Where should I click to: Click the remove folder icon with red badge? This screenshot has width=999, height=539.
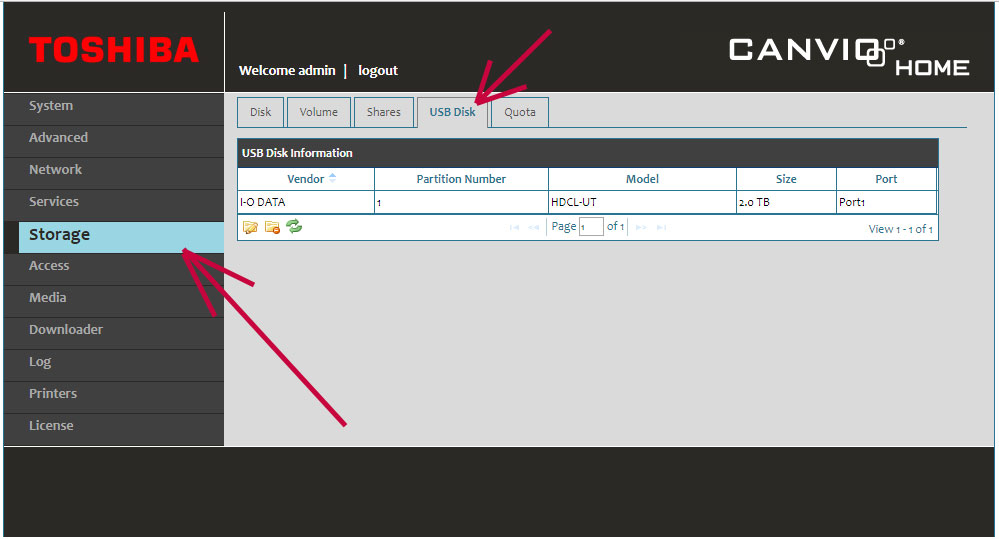272,227
